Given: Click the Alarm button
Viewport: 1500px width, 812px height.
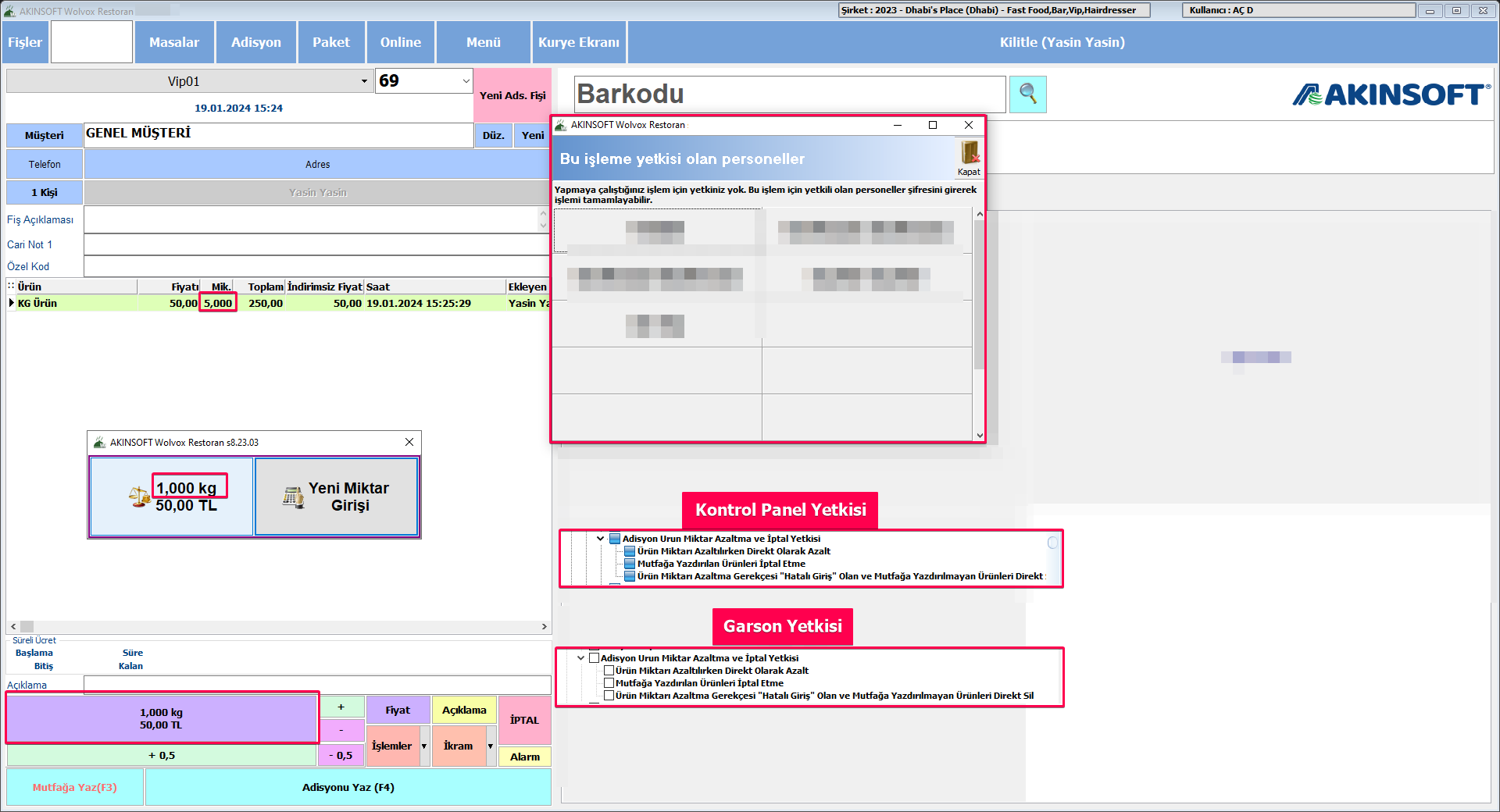Looking at the screenshot, I should point(524,757).
